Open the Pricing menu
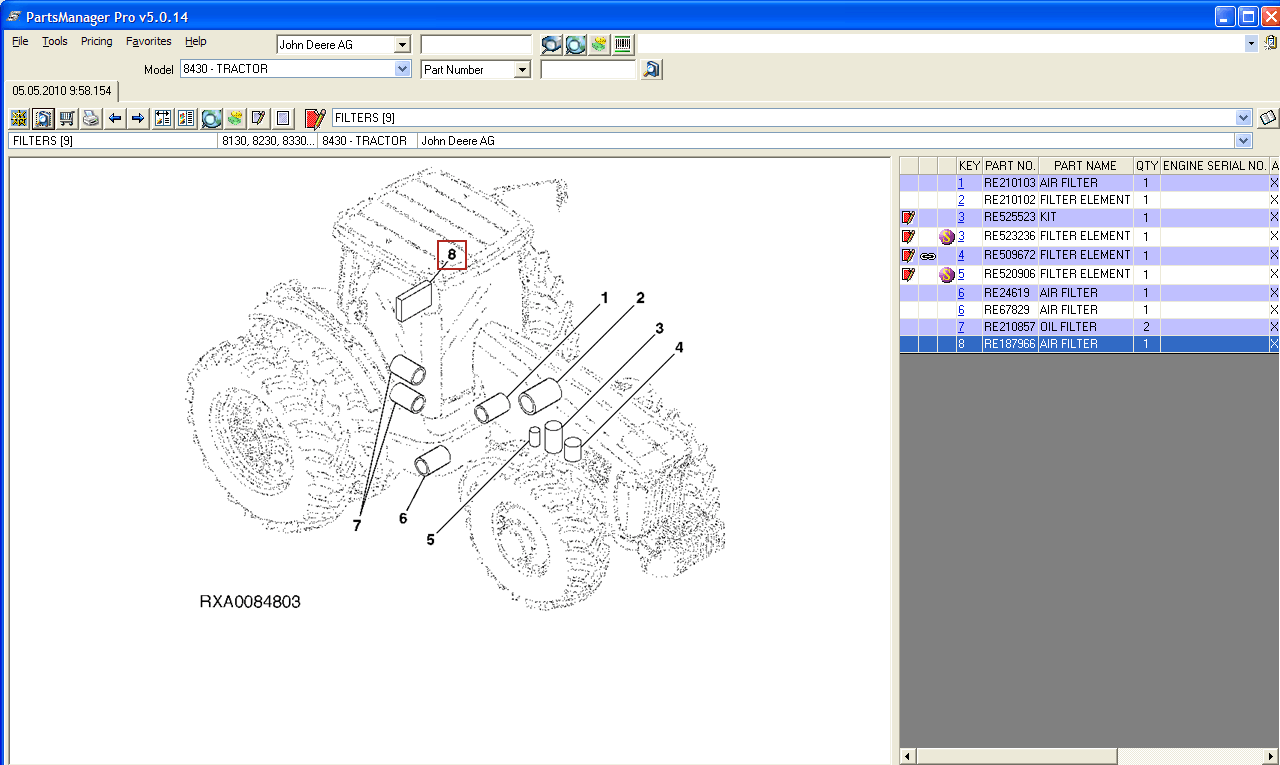 96,41
